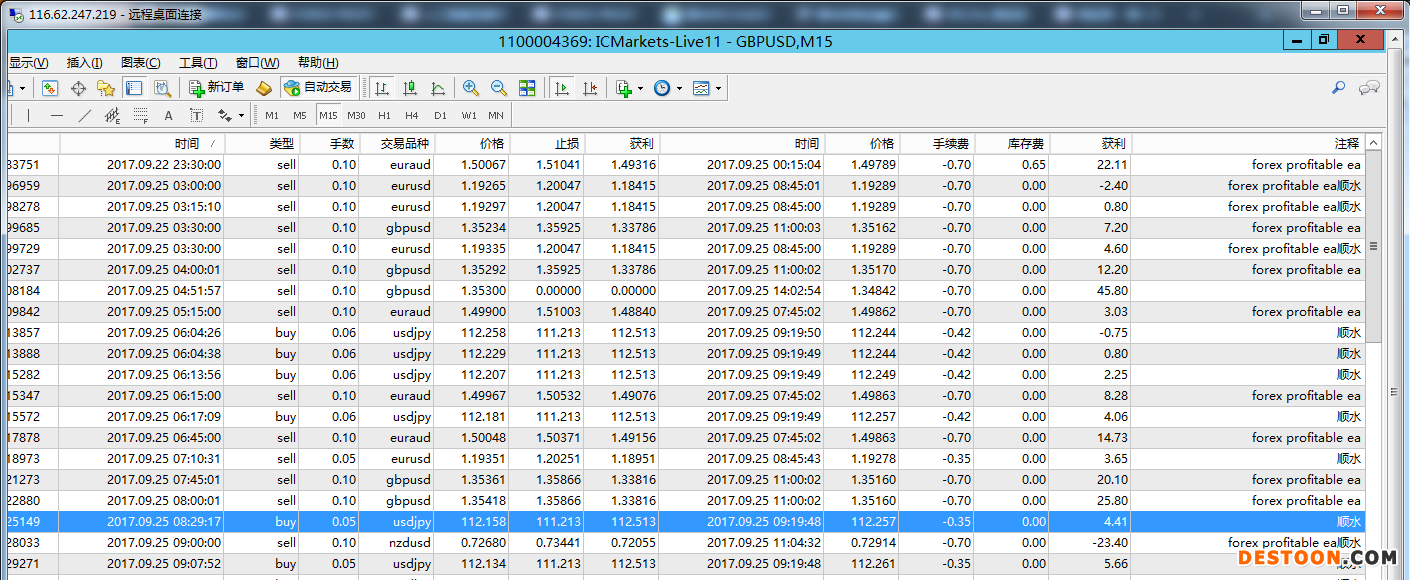This screenshot has height=580, width=1410.
Task: Open MetaEditor via the yellow book icon
Action: 264,88
